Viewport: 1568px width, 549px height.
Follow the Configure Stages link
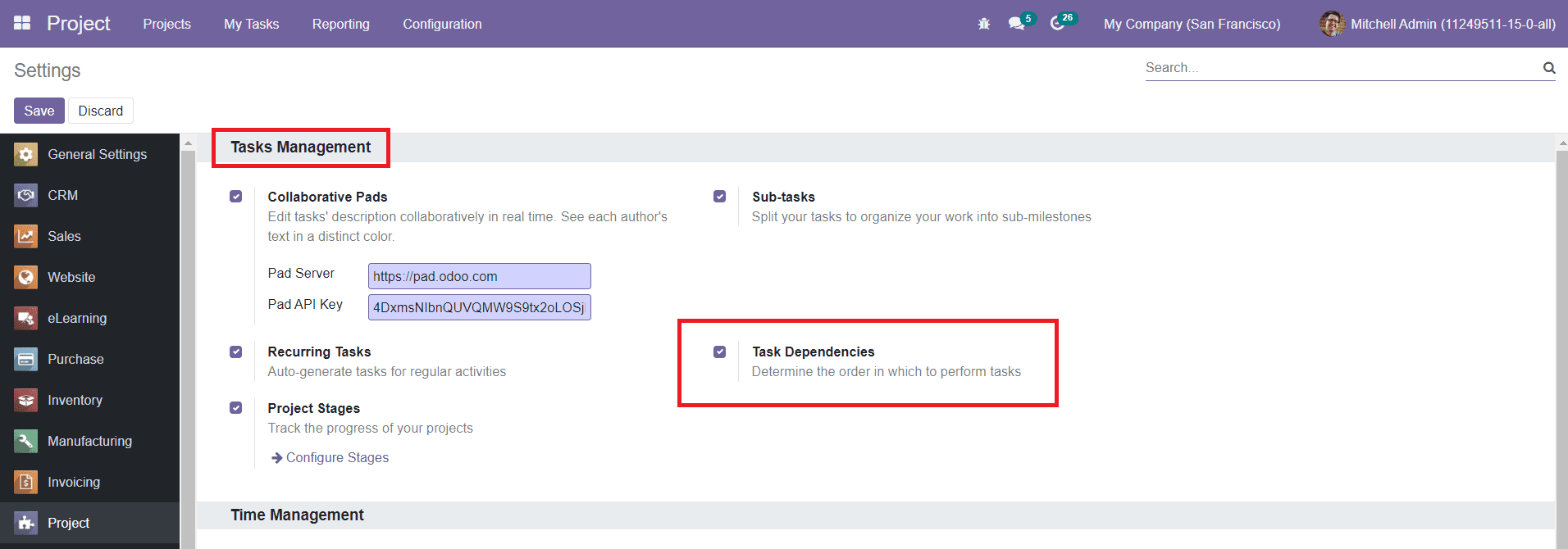click(x=336, y=457)
